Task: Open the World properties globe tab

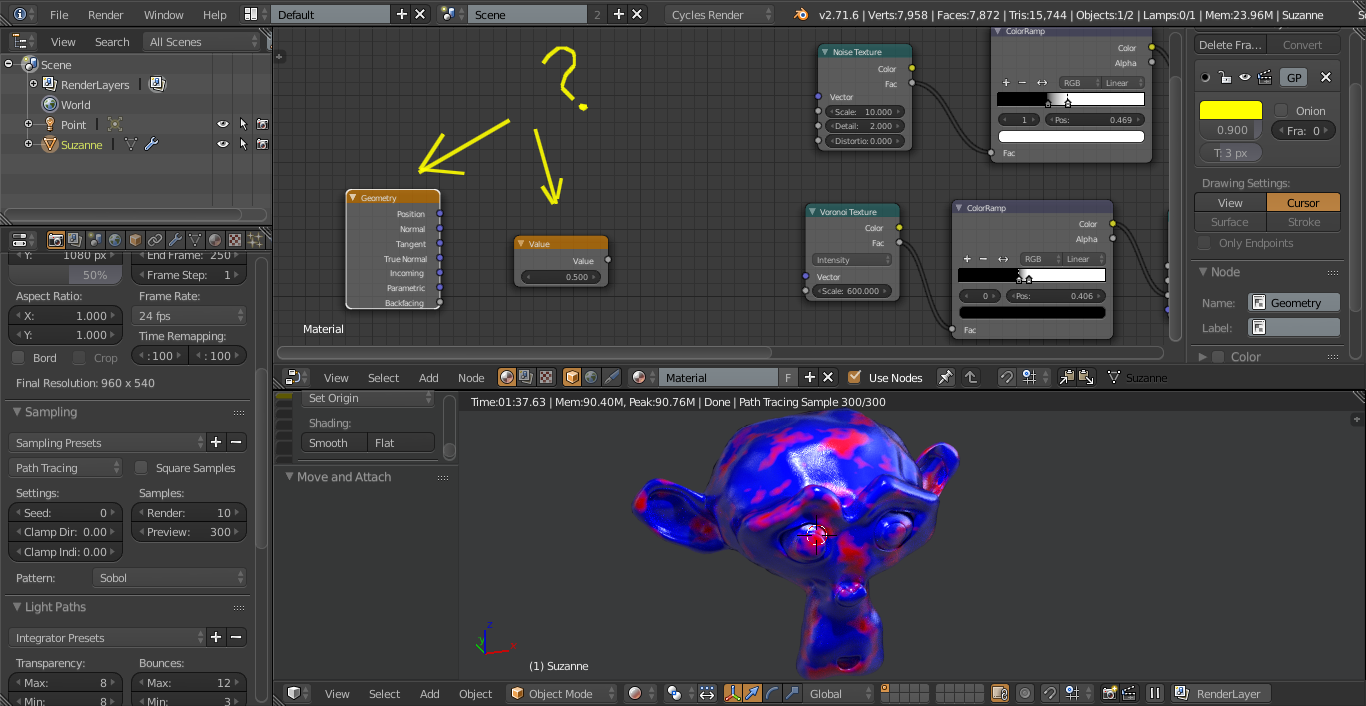Action: [115, 240]
